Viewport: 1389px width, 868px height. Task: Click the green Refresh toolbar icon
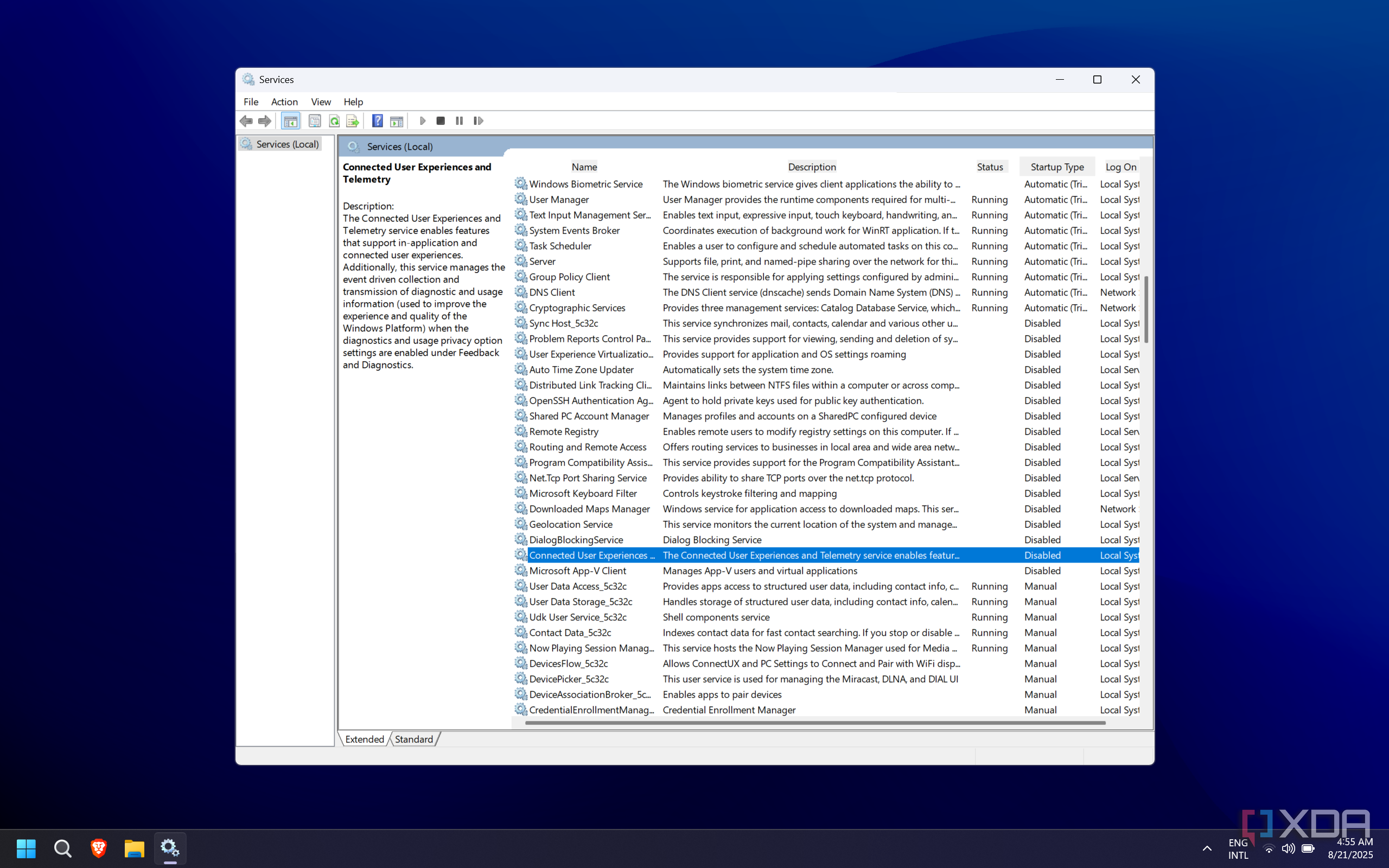(x=334, y=120)
